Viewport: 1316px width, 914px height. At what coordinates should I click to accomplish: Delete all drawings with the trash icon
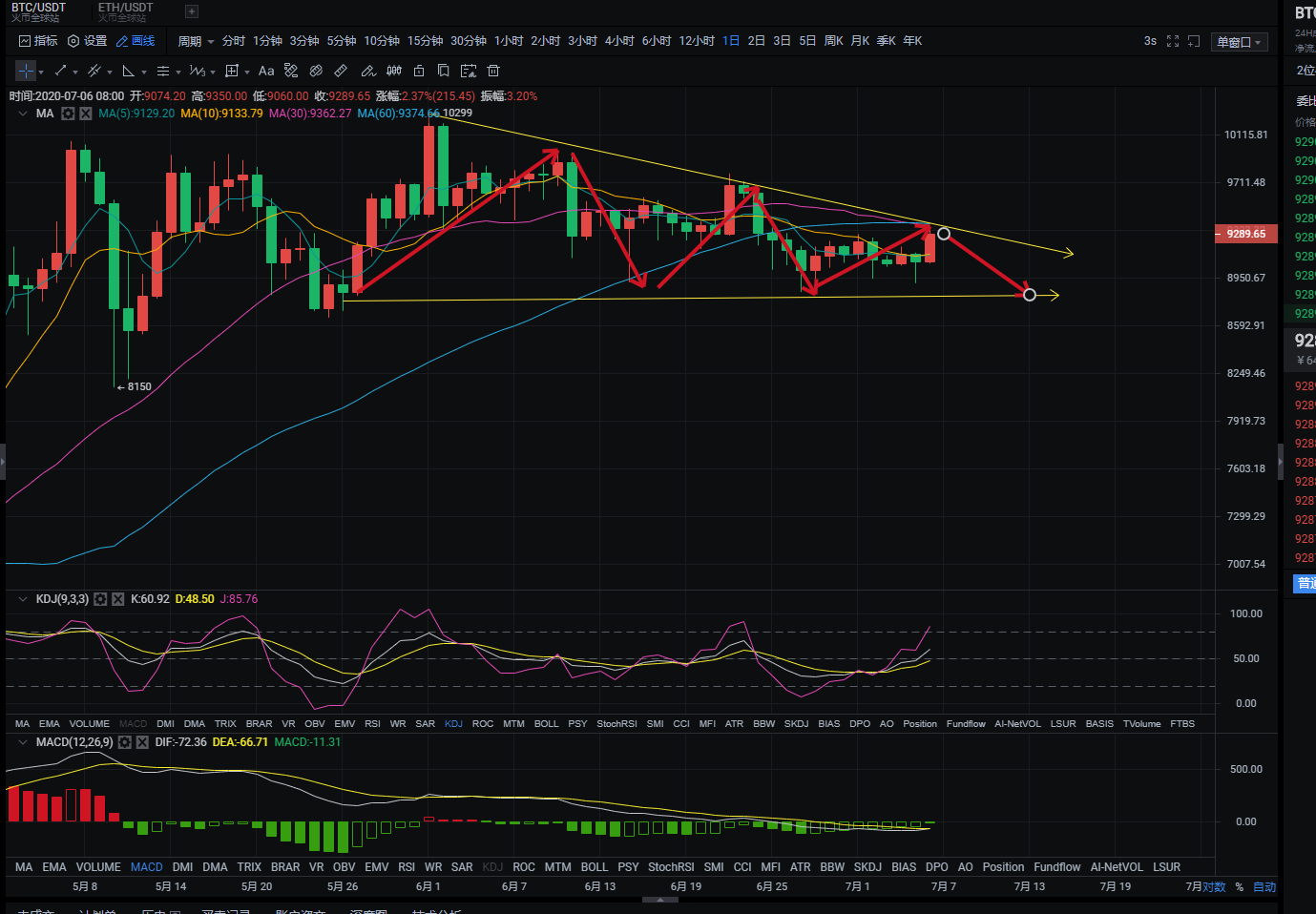pos(493,70)
